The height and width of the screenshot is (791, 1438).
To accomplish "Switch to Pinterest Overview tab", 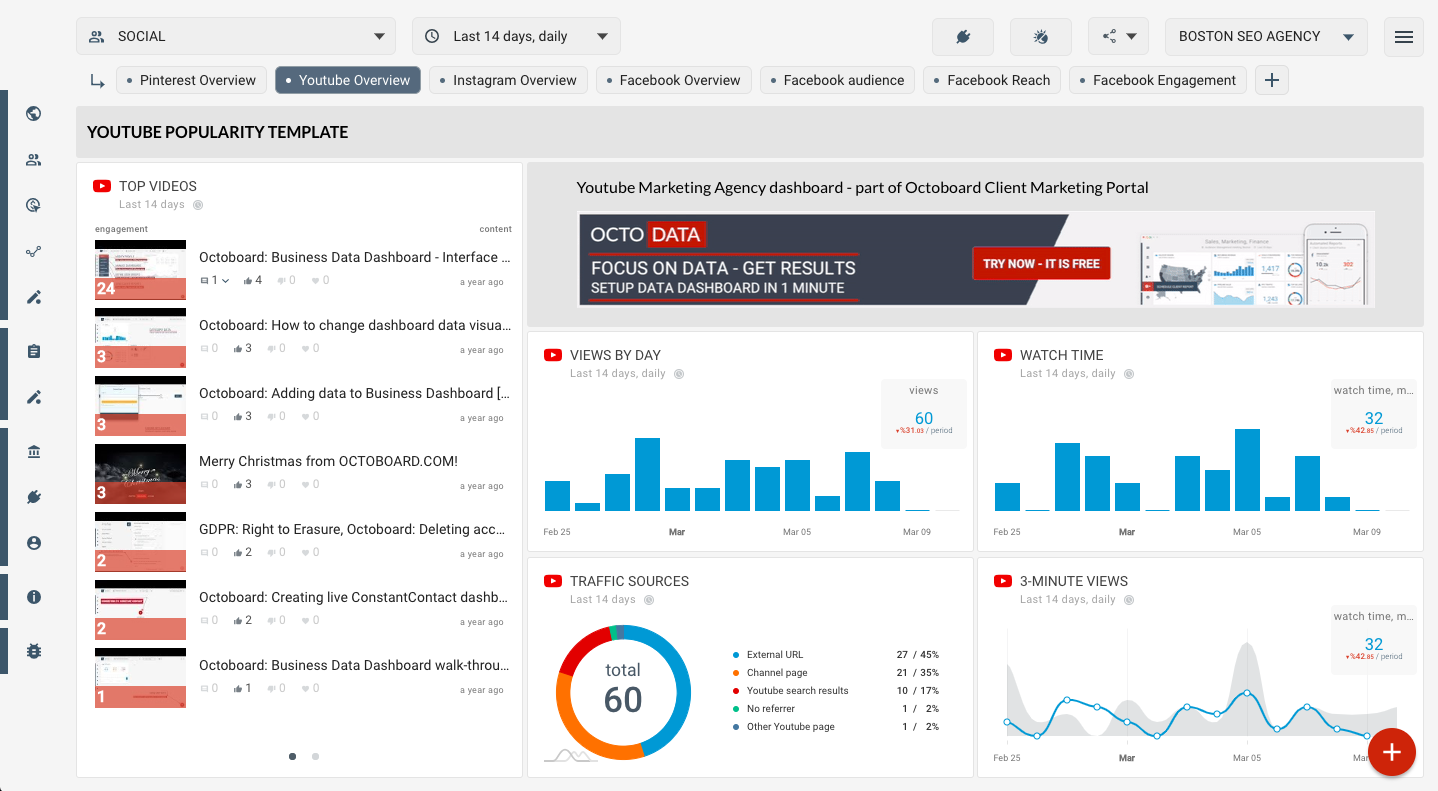I will coord(191,80).
